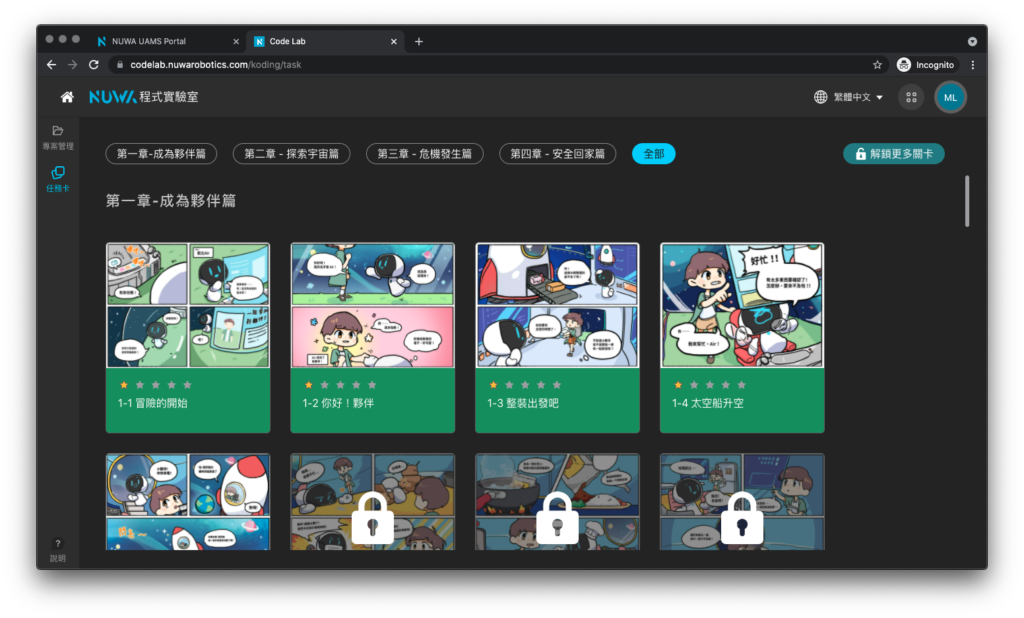Viewport: 1024px width, 618px height.
Task: Open the ML user avatar
Action: tap(950, 97)
